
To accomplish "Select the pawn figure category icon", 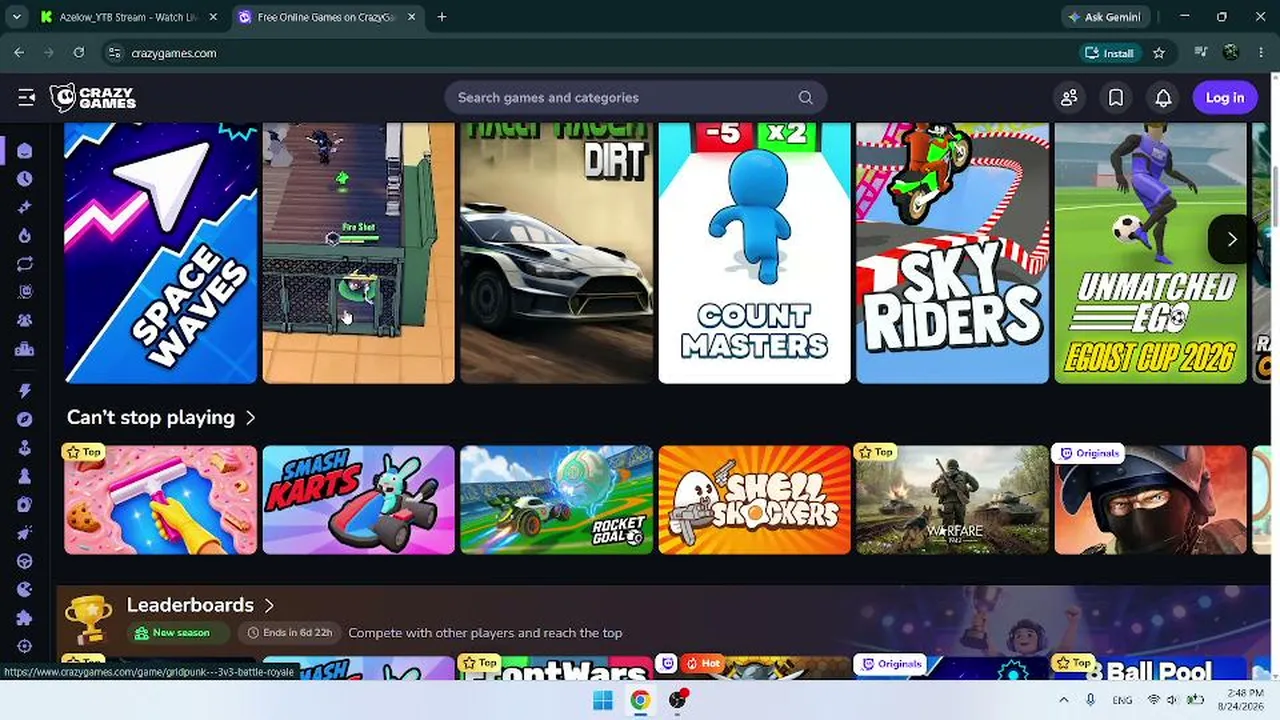I will pos(25,476).
